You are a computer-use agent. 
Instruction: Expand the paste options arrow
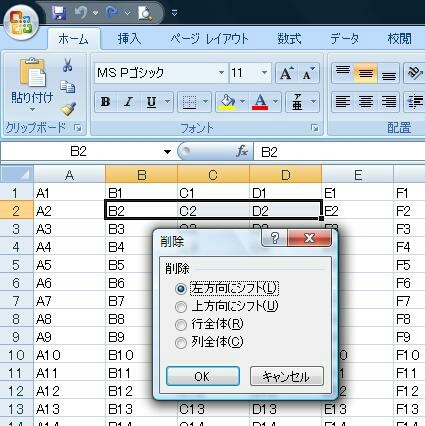coord(32,109)
